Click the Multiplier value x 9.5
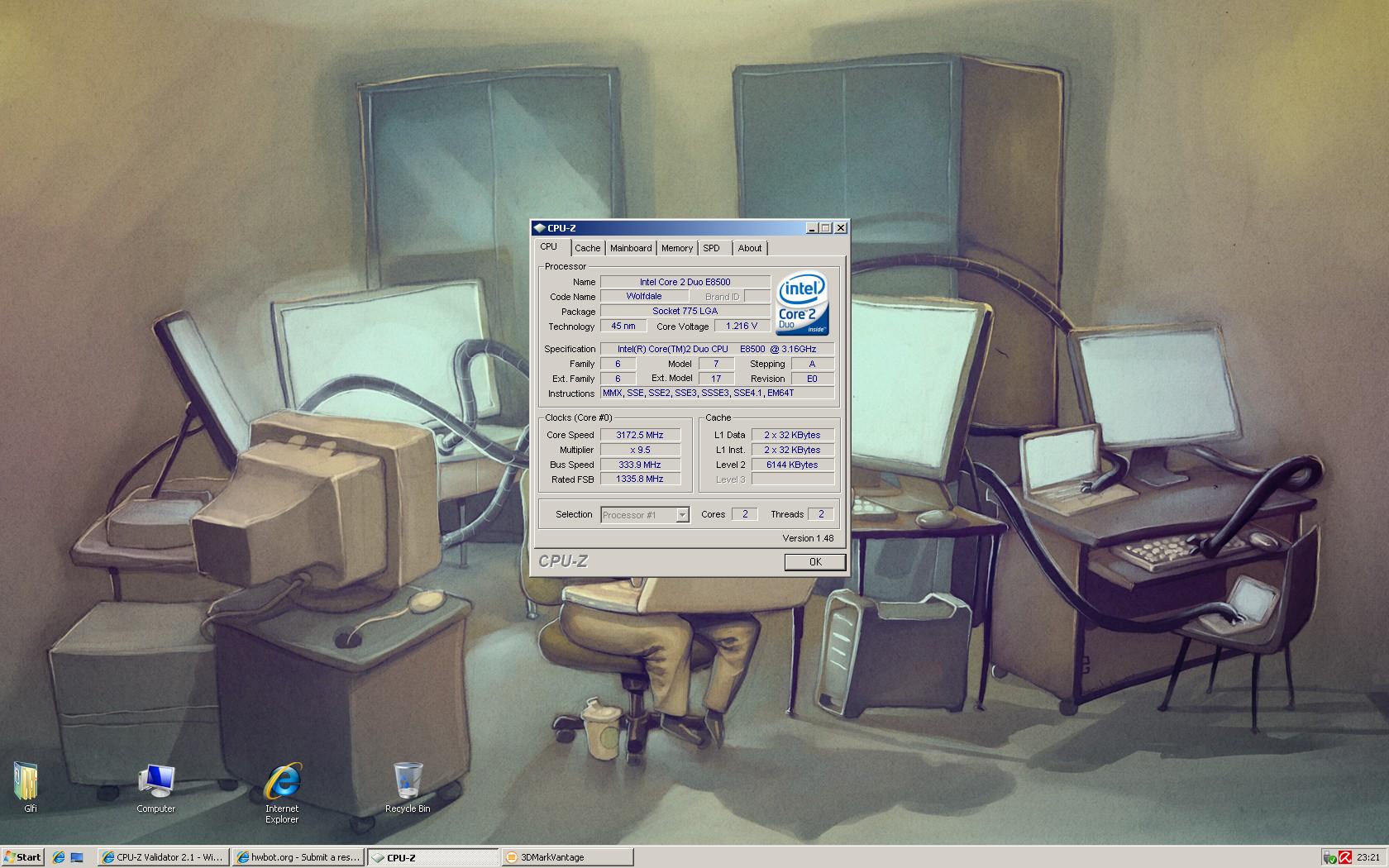Viewport: 1389px width, 868px height. tap(640, 450)
